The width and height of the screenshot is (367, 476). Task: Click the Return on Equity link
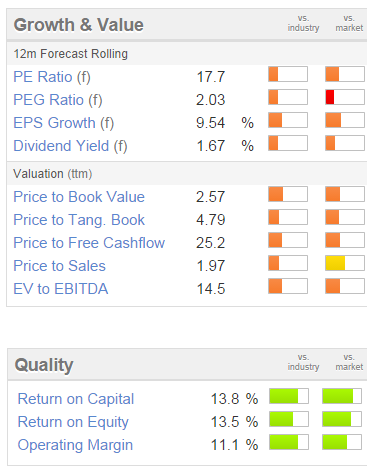coord(73,422)
